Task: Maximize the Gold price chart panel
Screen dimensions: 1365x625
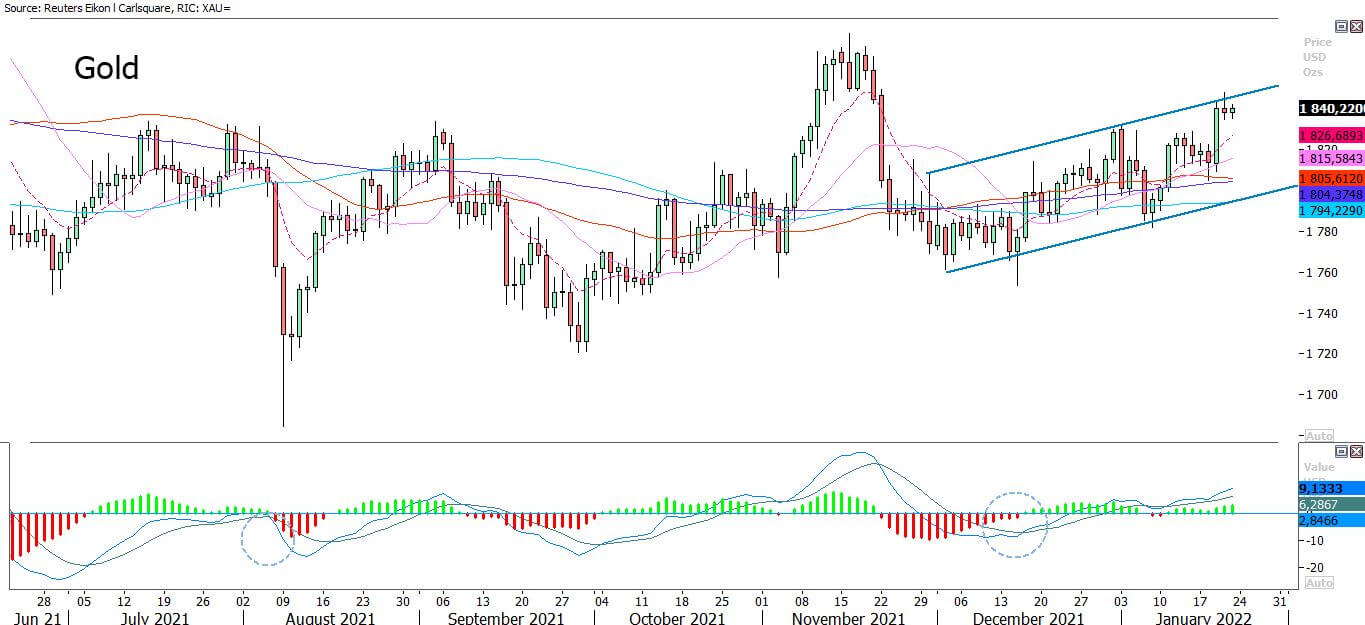Action: coord(1340,27)
